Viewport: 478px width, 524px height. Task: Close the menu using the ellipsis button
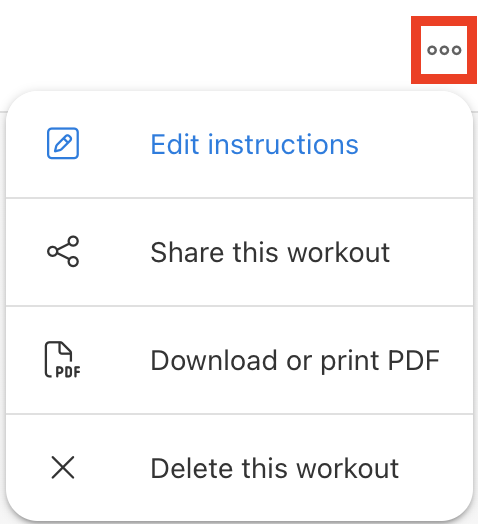point(444,50)
